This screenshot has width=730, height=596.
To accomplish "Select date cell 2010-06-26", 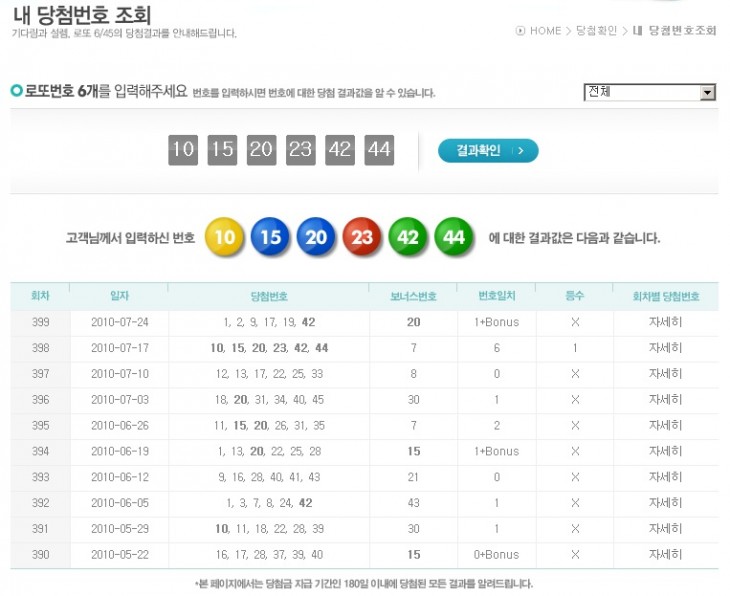I will 120,425.
